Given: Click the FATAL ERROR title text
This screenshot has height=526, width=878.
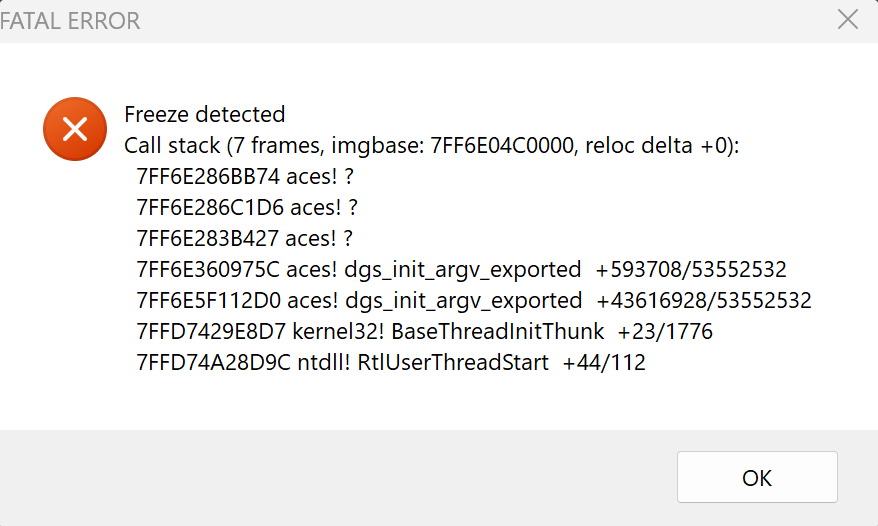Looking at the screenshot, I should tap(70, 20).
